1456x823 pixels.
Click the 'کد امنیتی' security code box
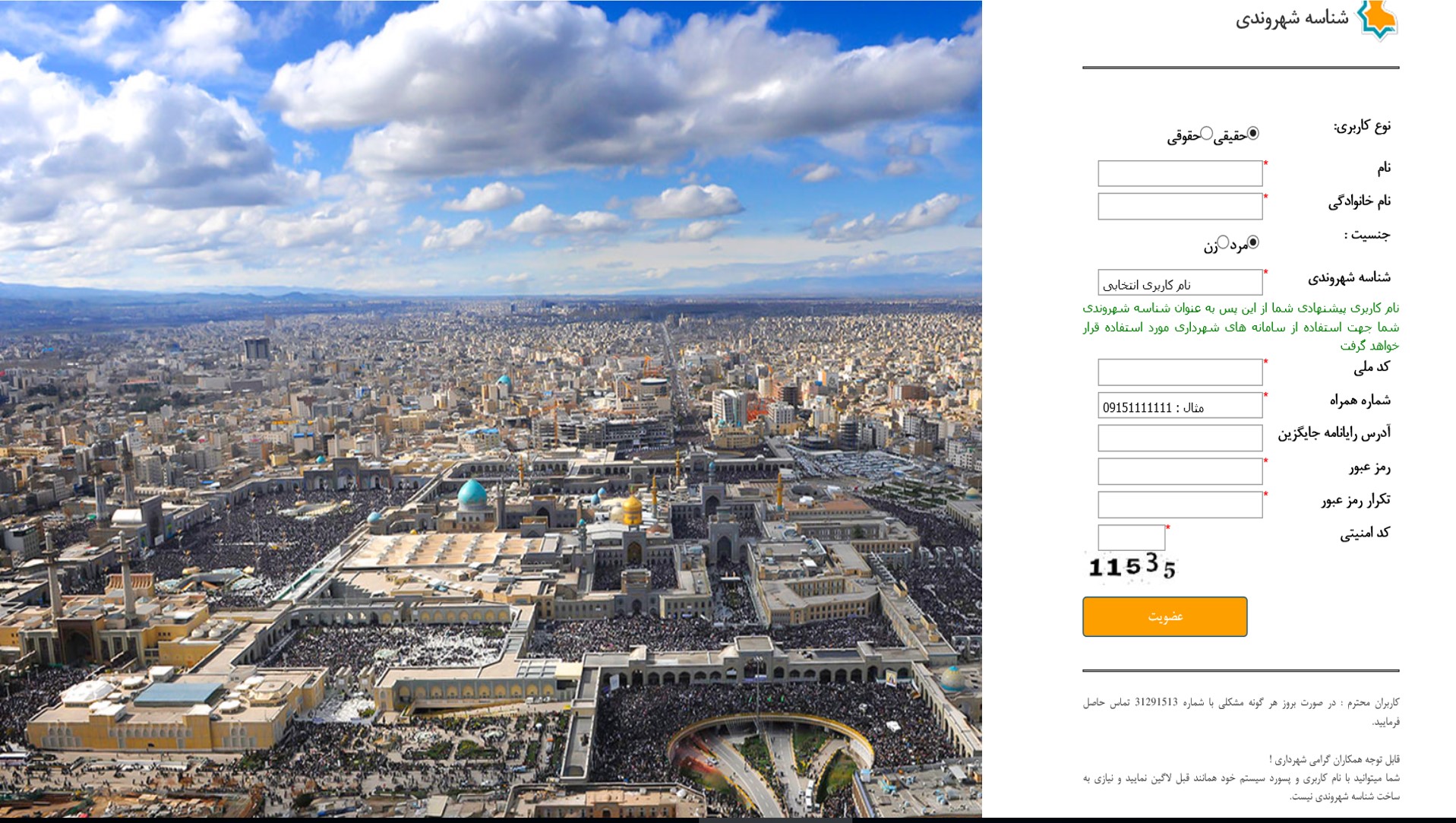tap(1131, 538)
